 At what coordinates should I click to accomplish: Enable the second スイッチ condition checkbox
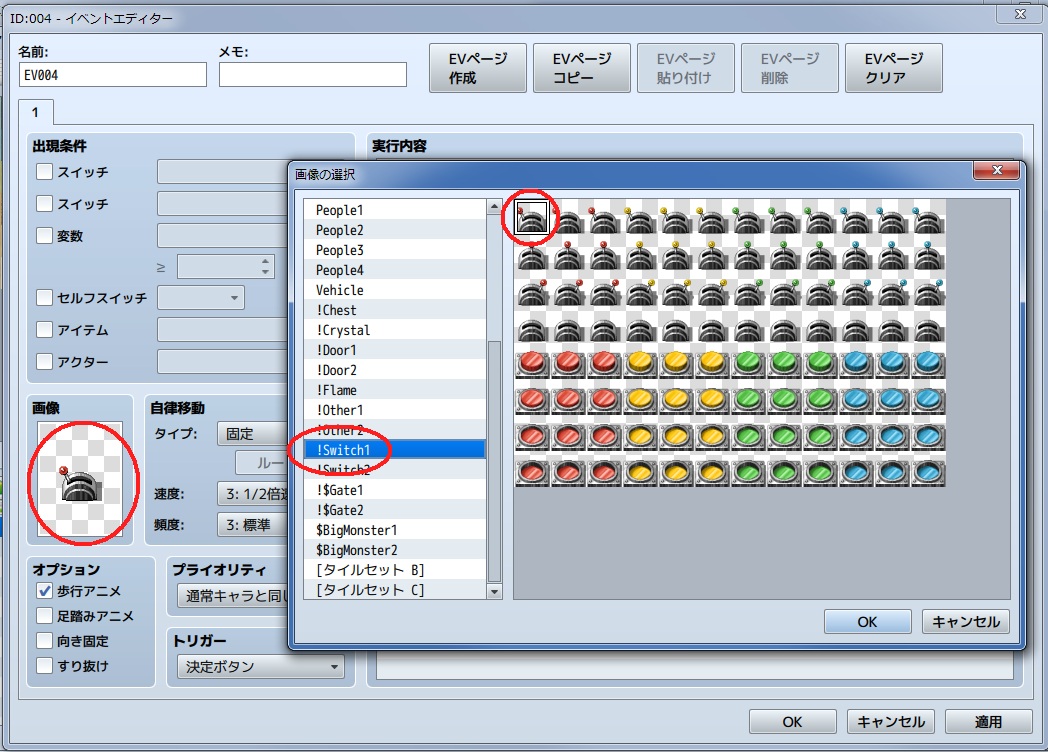click(44, 203)
